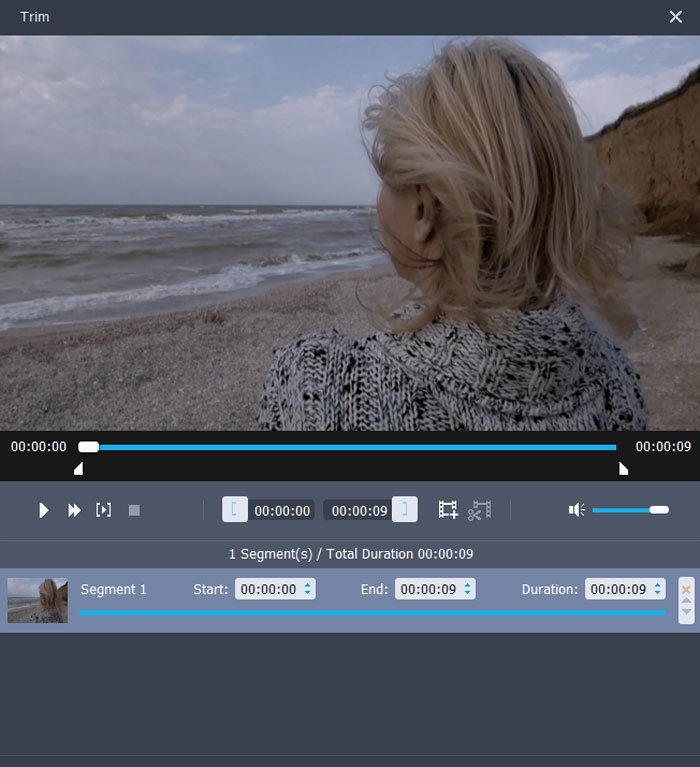Click Segment 1 Duration field
Viewport: 700px width, 767px height.
coord(625,589)
